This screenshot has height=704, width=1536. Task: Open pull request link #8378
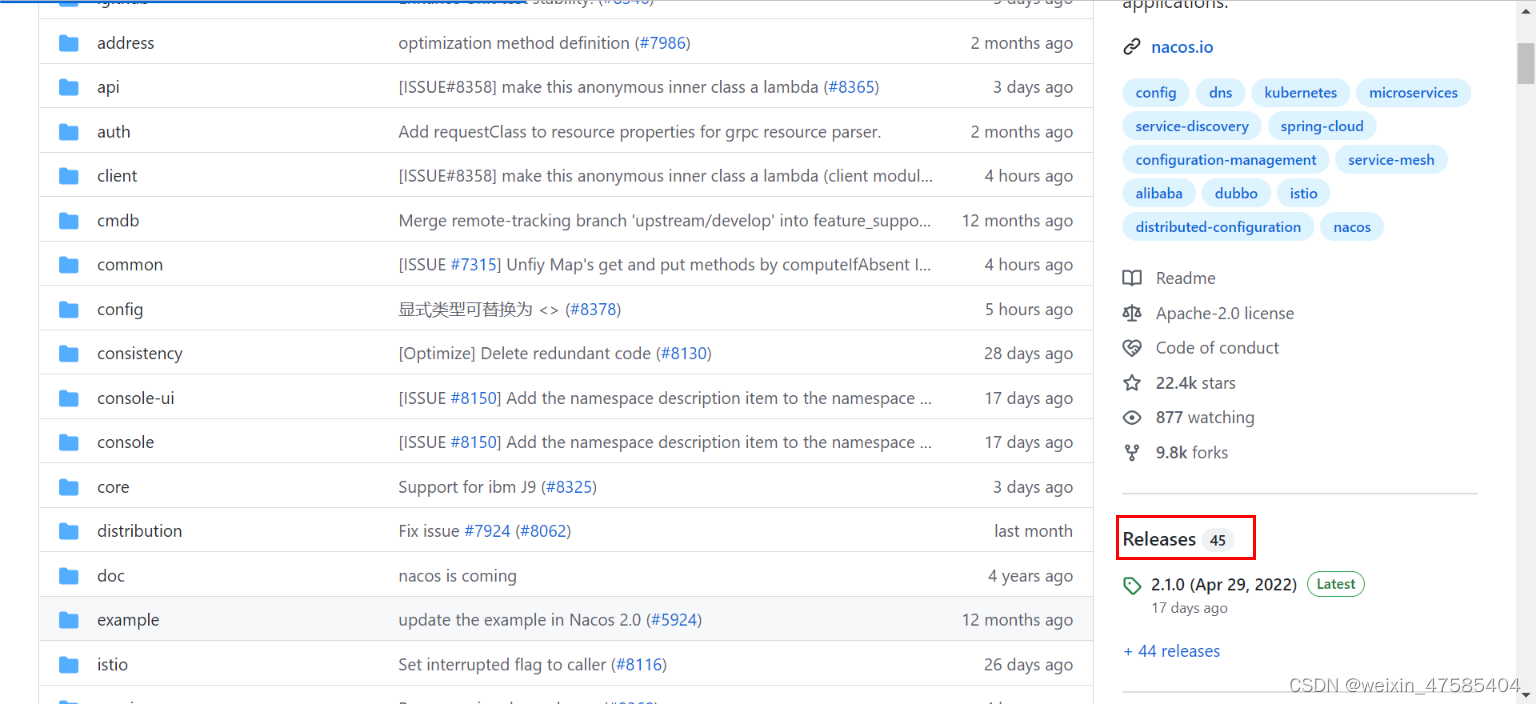point(594,309)
